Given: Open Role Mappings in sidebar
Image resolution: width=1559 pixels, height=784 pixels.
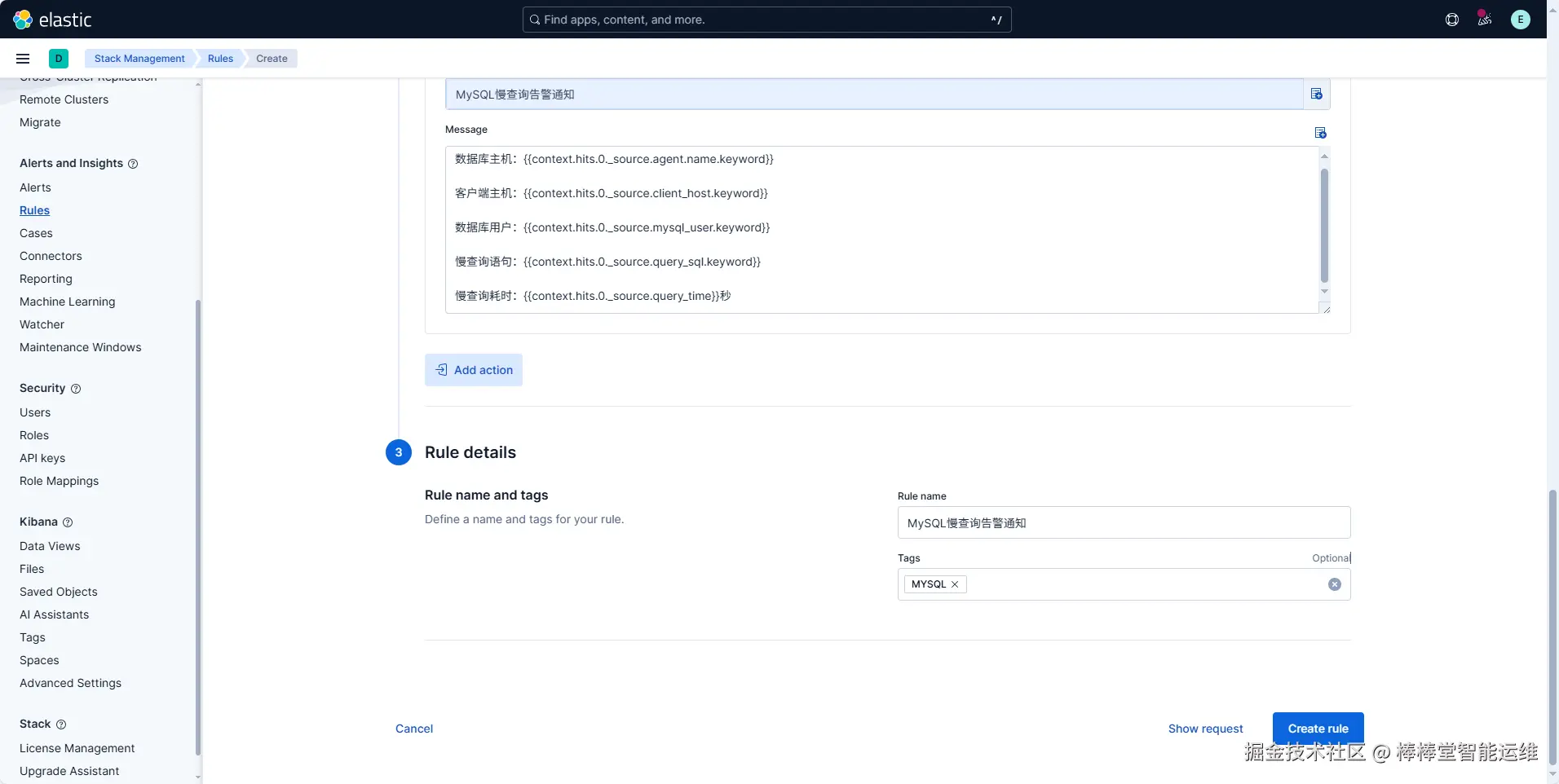Looking at the screenshot, I should pos(59,481).
